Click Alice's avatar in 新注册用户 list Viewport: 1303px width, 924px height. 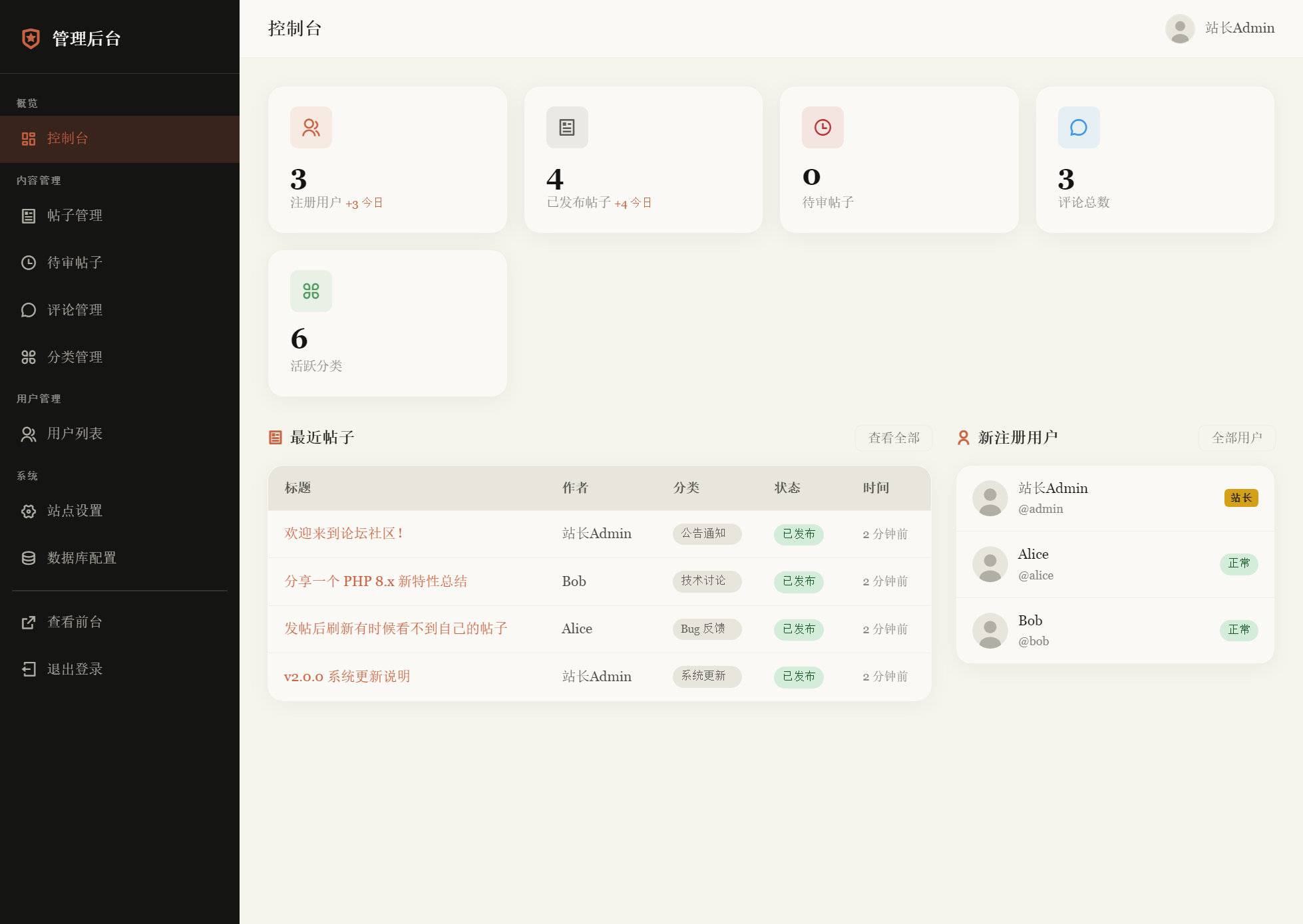(990, 564)
